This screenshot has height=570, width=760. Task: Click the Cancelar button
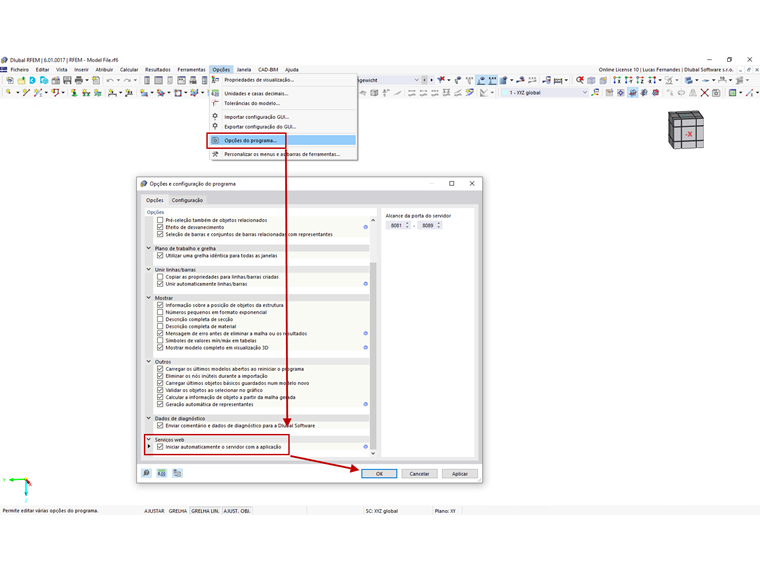click(x=419, y=474)
